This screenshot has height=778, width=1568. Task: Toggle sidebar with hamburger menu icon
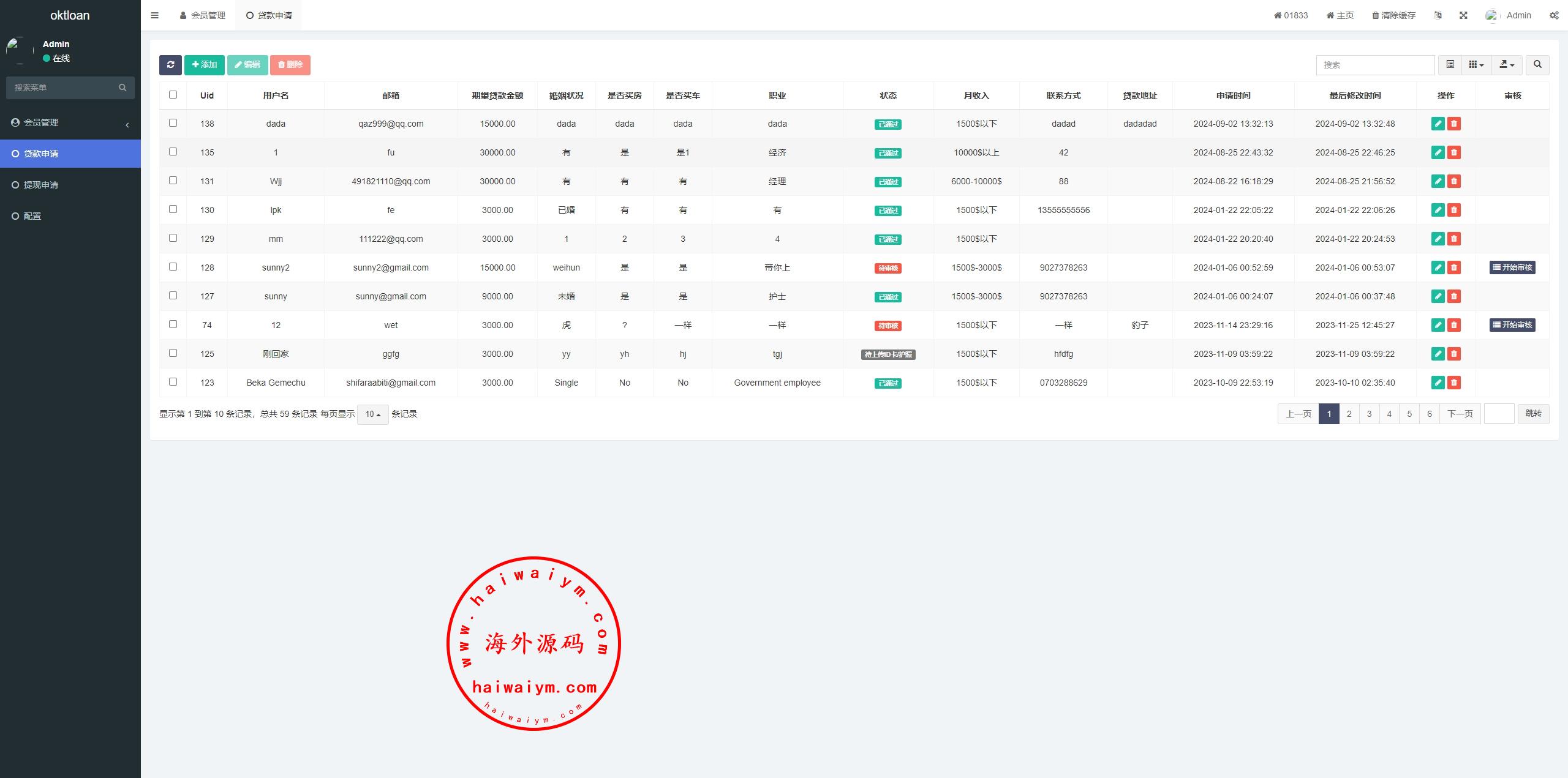tap(154, 15)
